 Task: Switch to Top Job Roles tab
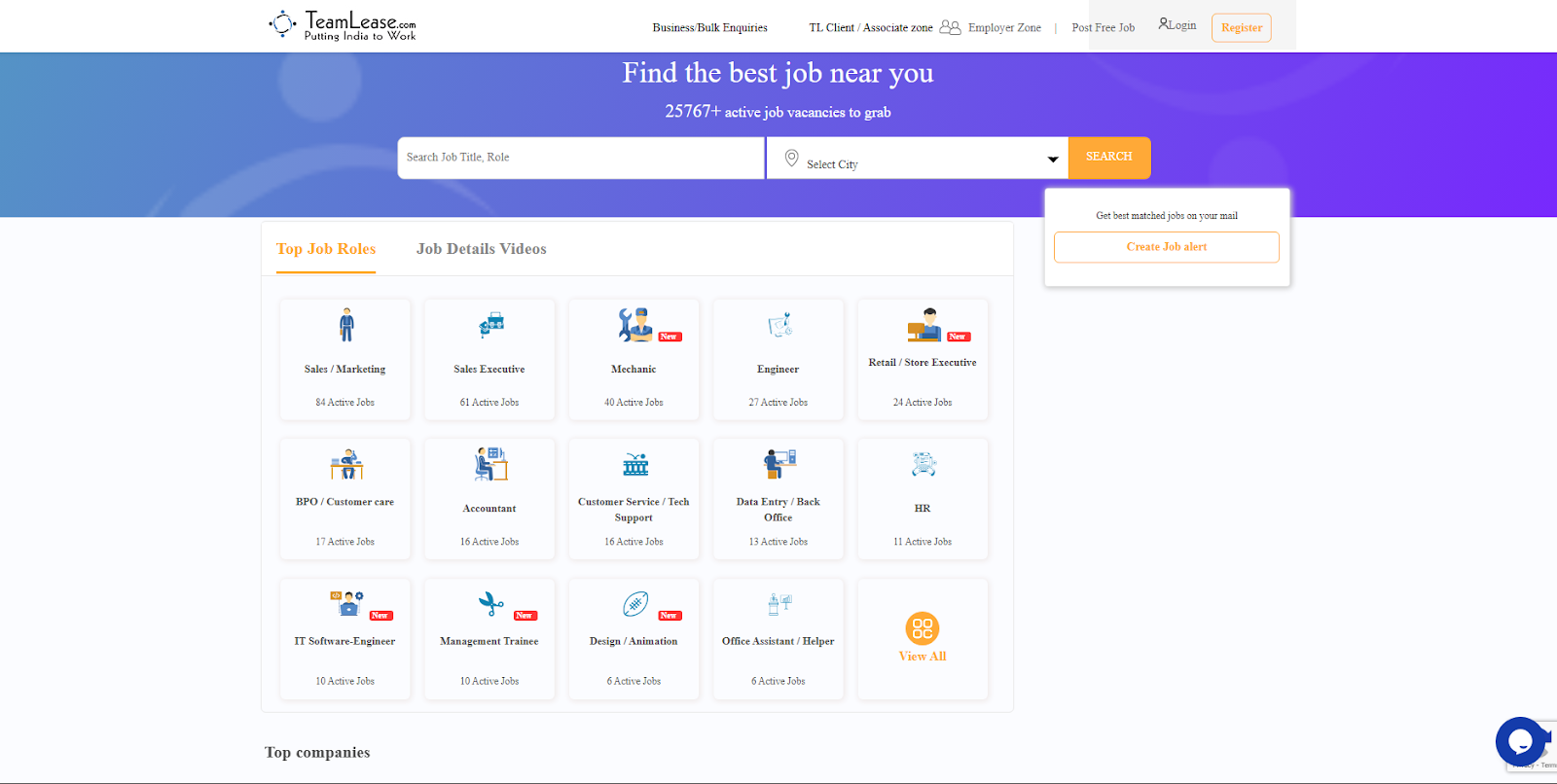pos(326,249)
